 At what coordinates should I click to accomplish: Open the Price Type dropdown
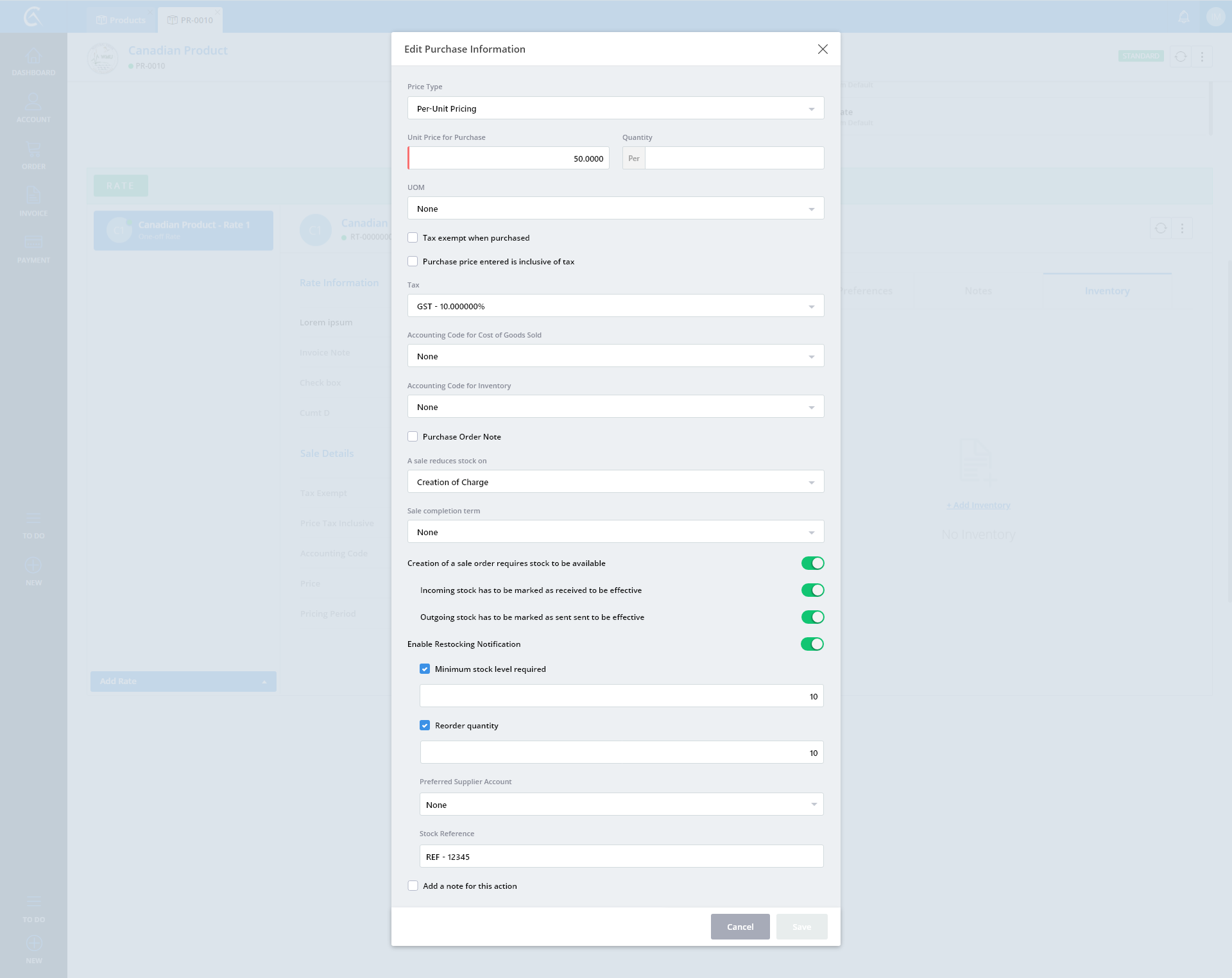tap(615, 108)
